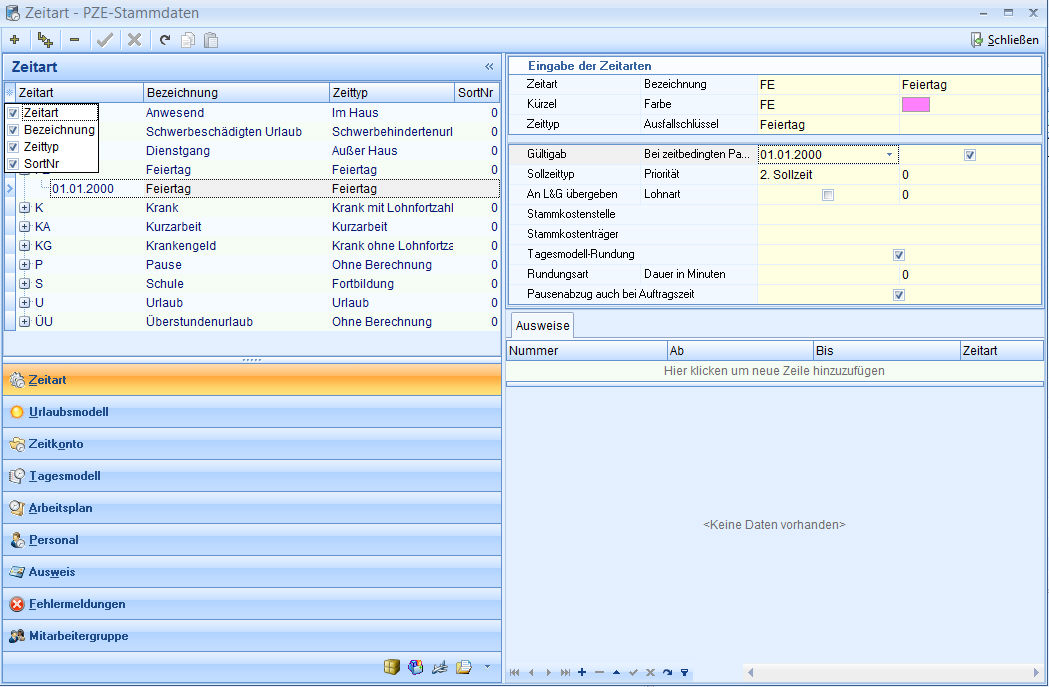Image resolution: width=1049 pixels, height=687 pixels.
Task: Click the delete record minus icon
Action: [75, 40]
